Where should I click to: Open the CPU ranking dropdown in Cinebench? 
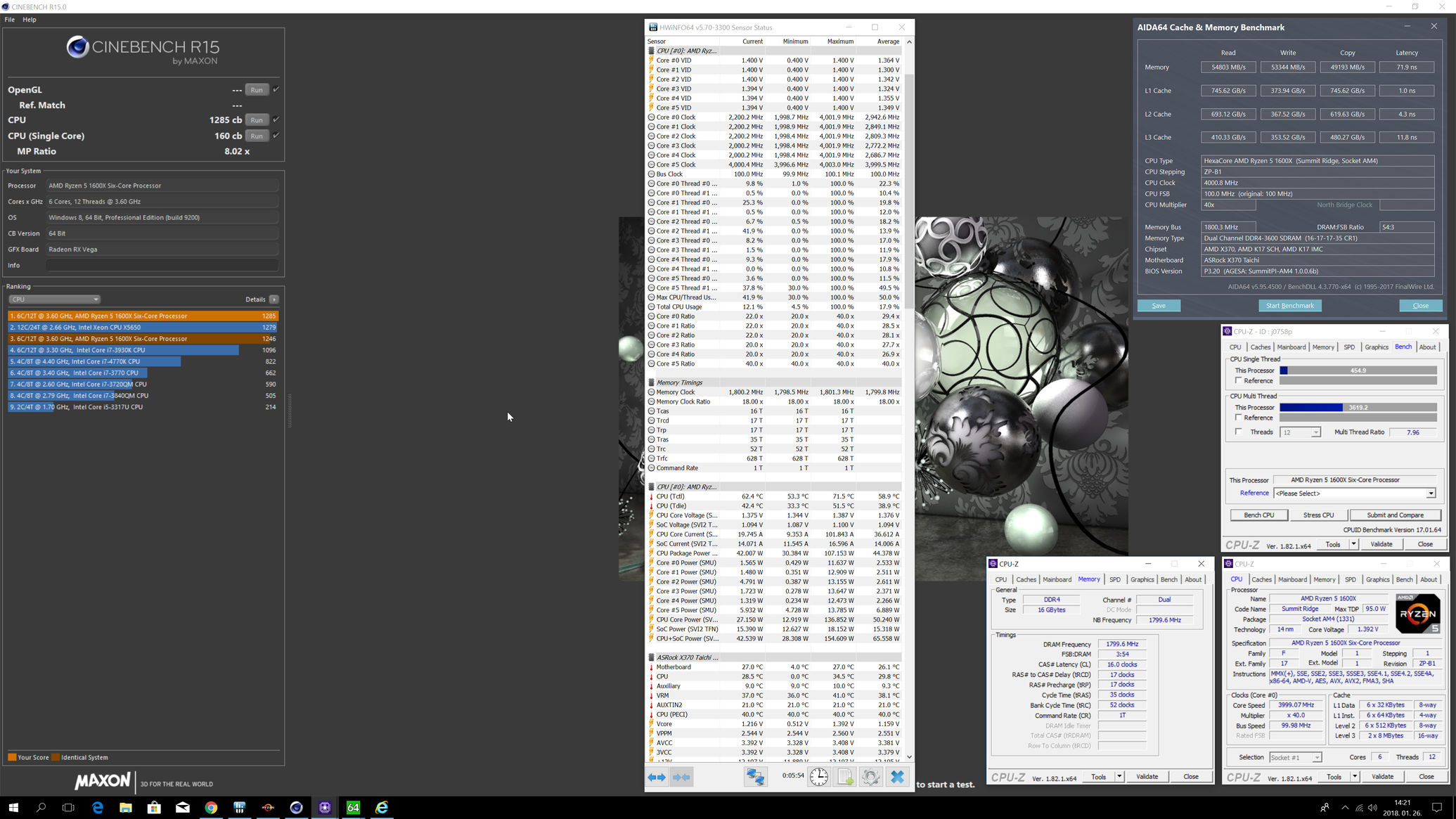point(54,299)
